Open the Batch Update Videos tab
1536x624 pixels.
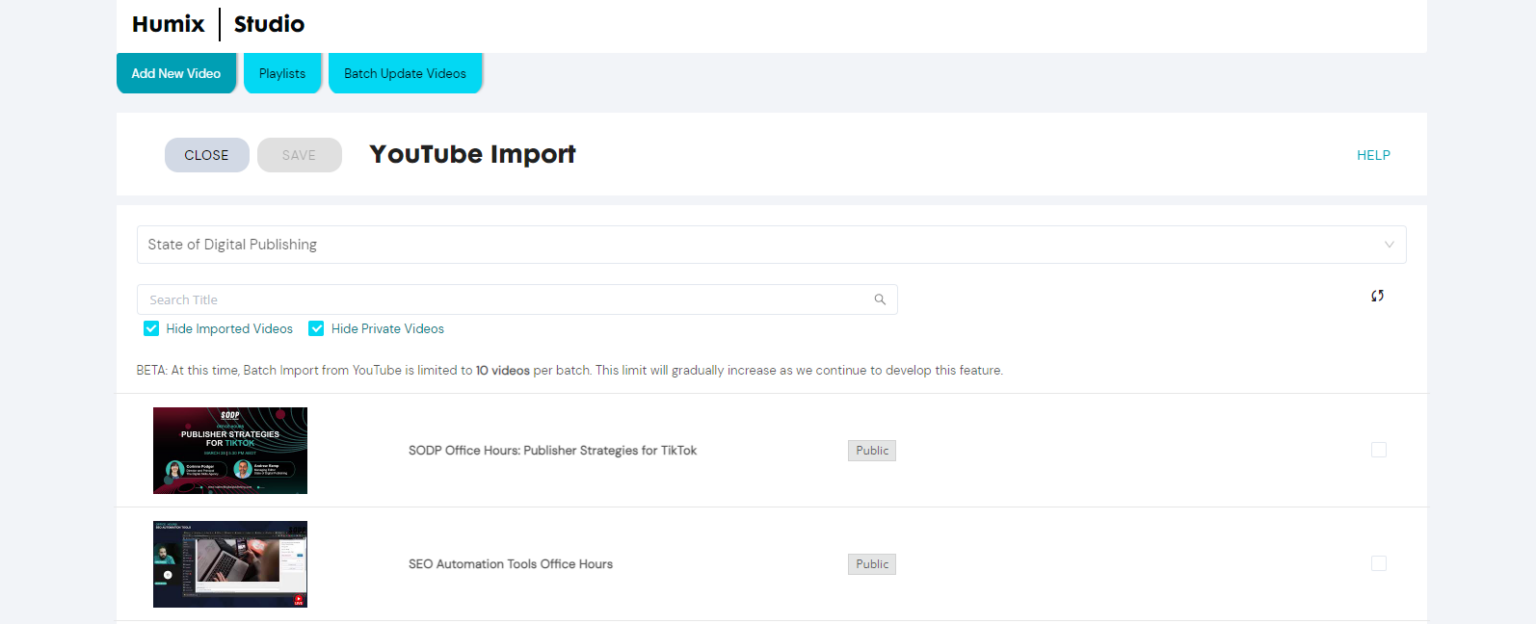tap(405, 73)
